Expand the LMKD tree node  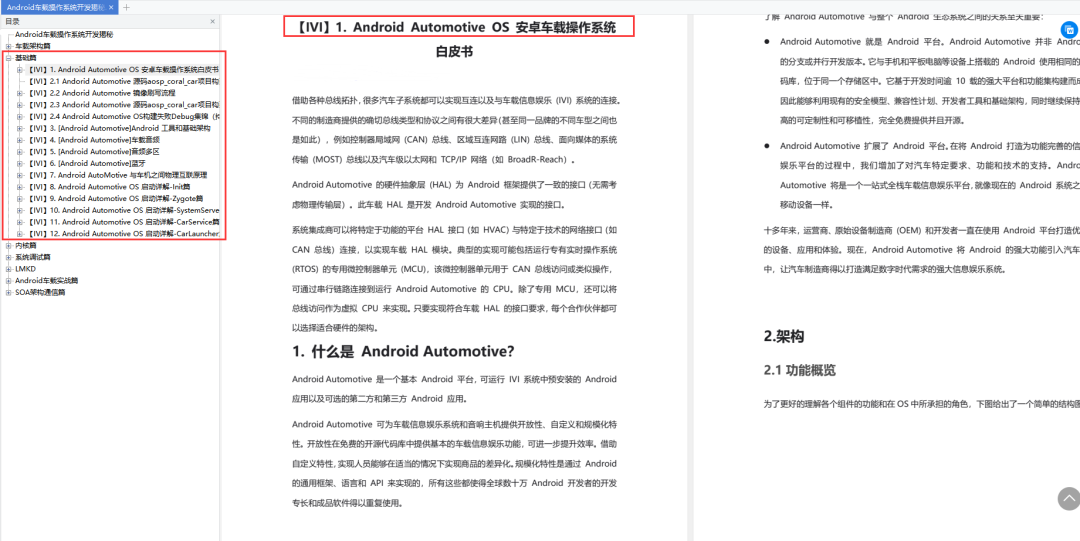(8, 269)
